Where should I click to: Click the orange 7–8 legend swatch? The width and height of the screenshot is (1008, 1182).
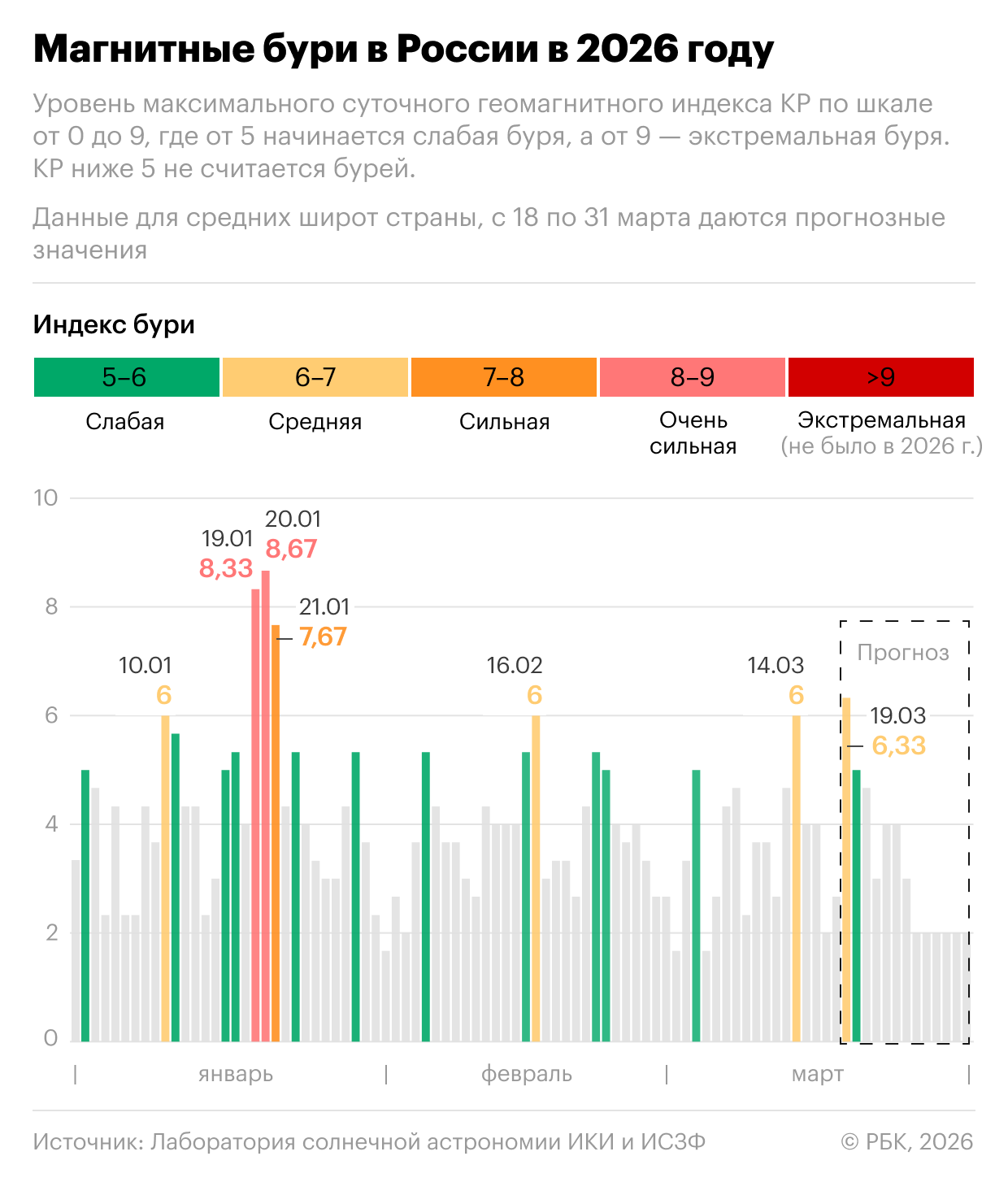click(x=504, y=377)
